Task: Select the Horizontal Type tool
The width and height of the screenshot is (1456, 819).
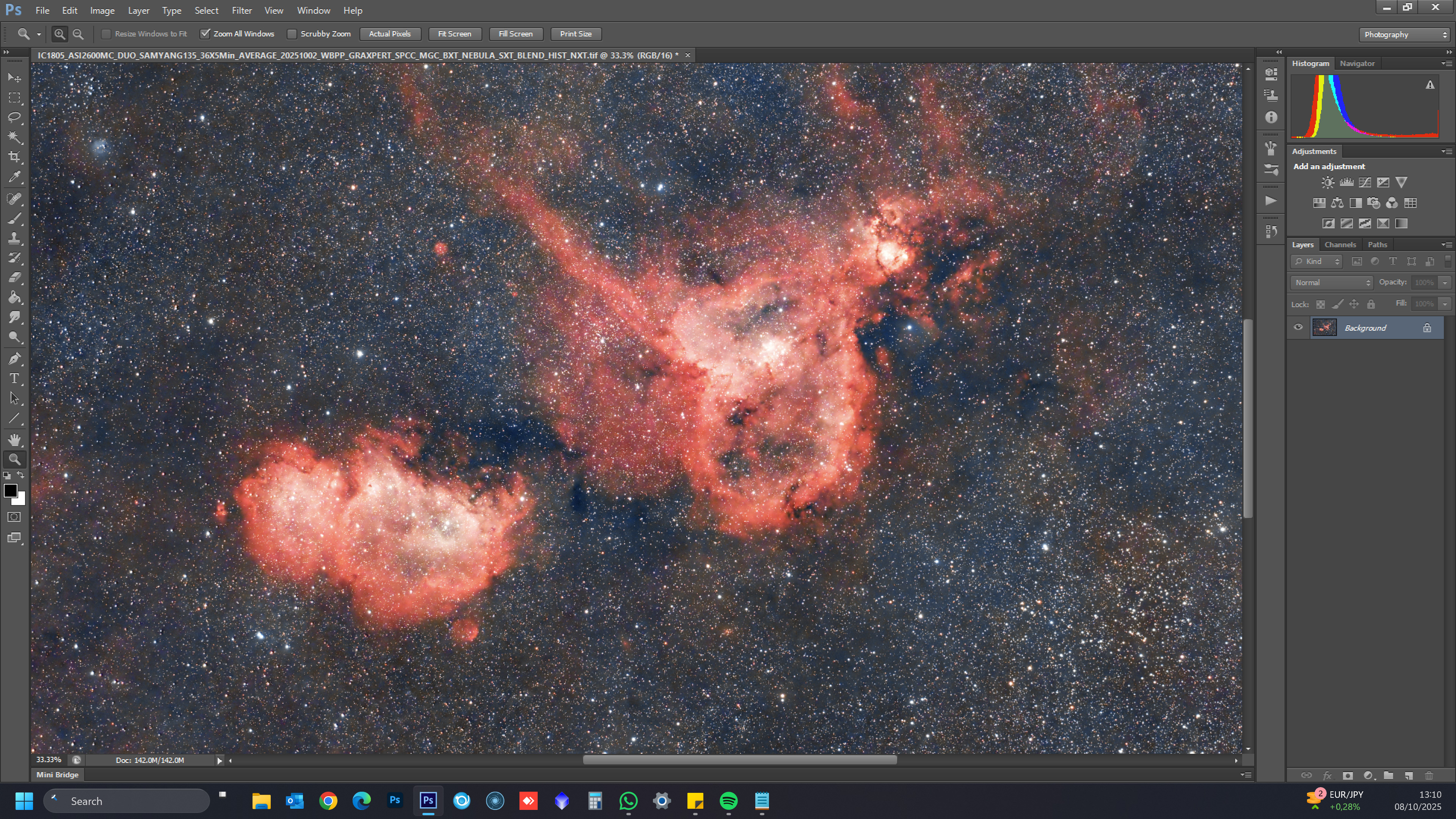Action: [x=14, y=378]
